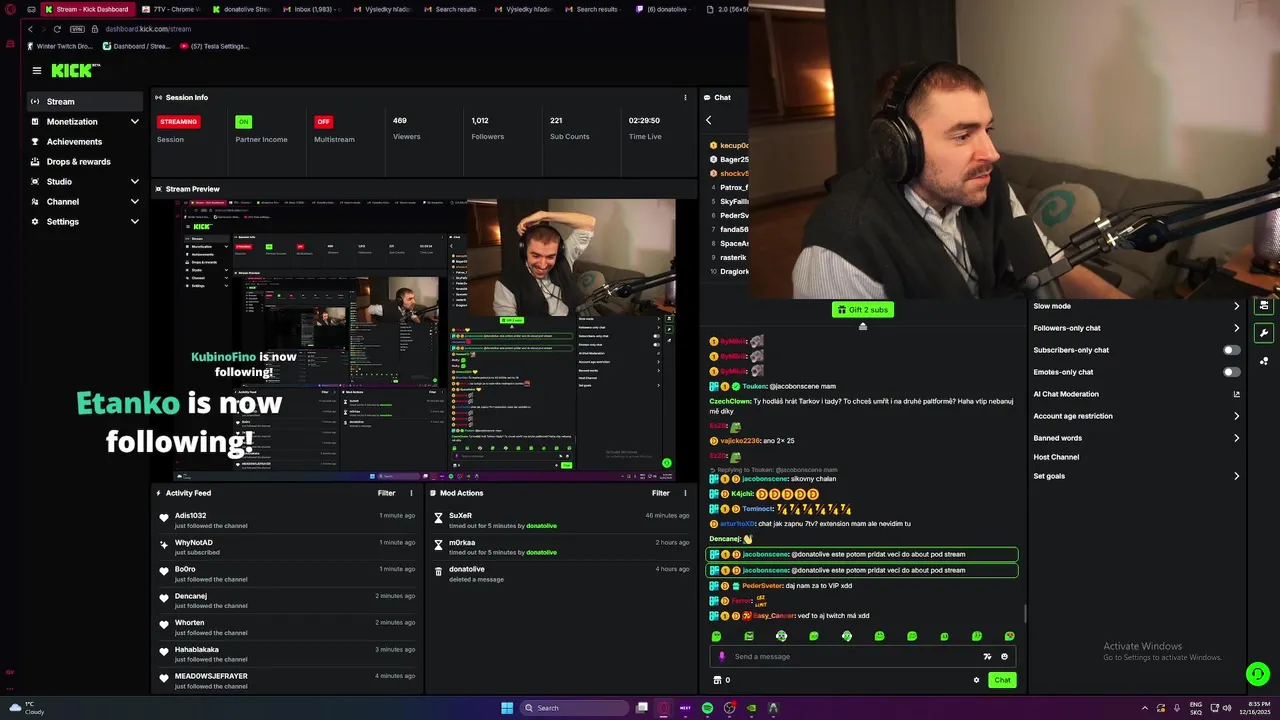
Task: Open Slow mode options
Action: (x=1137, y=306)
